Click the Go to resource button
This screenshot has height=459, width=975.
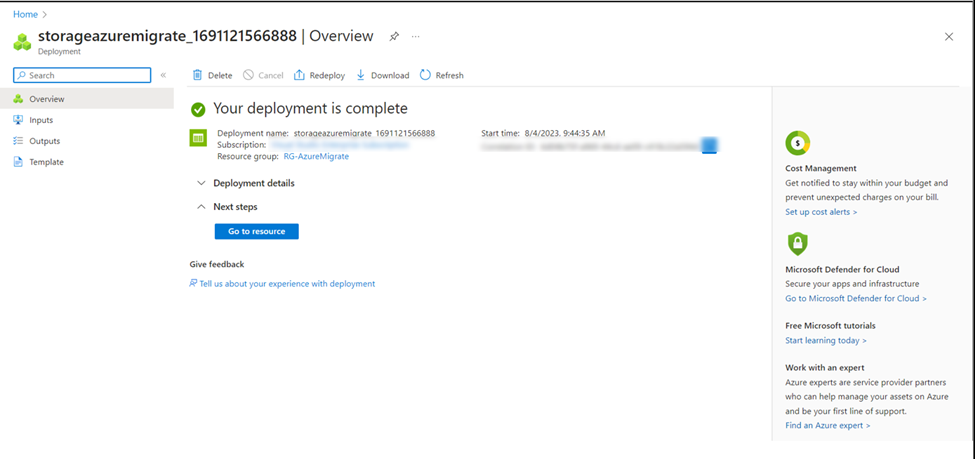coord(257,231)
